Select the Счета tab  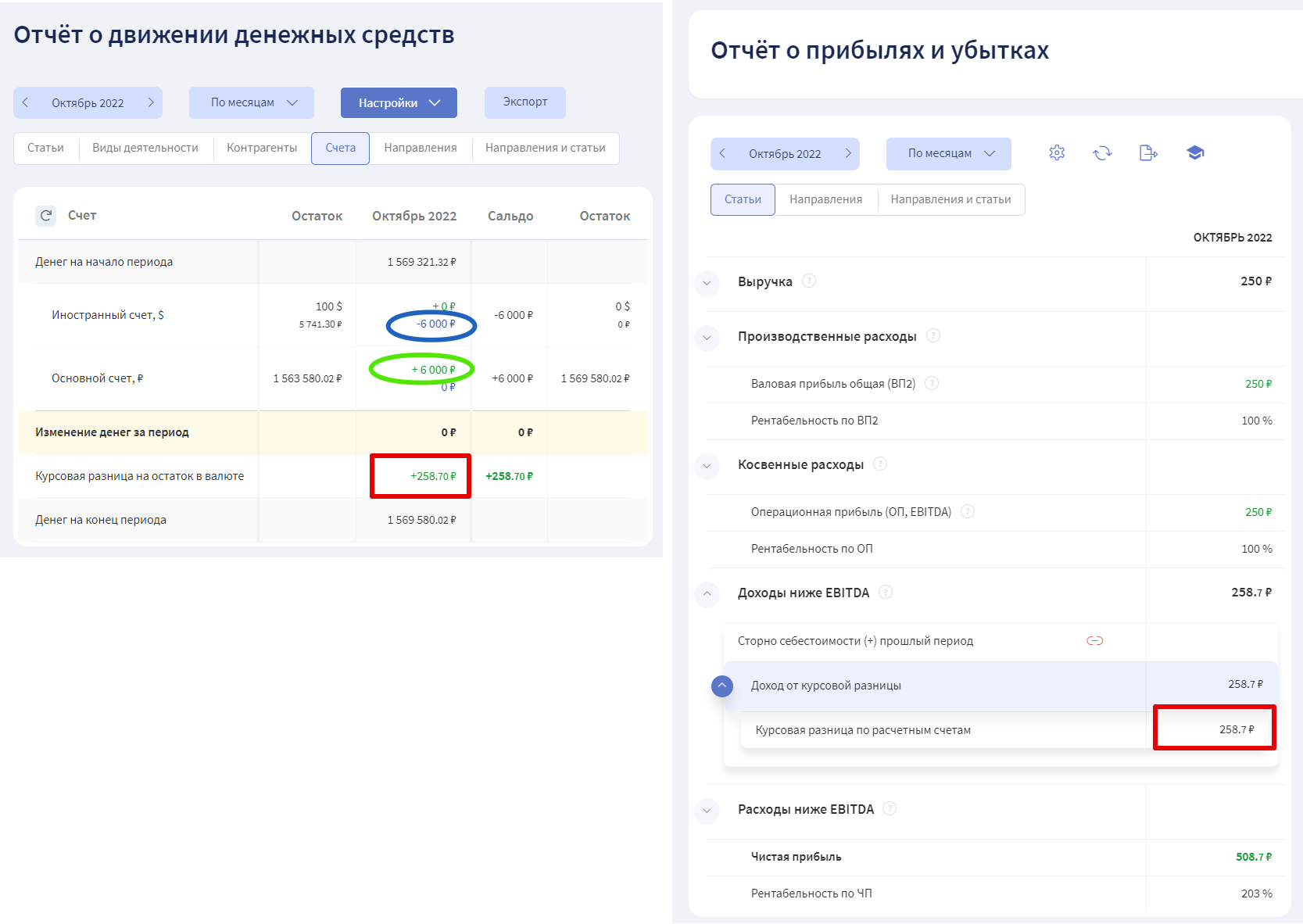[x=341, y=148]
